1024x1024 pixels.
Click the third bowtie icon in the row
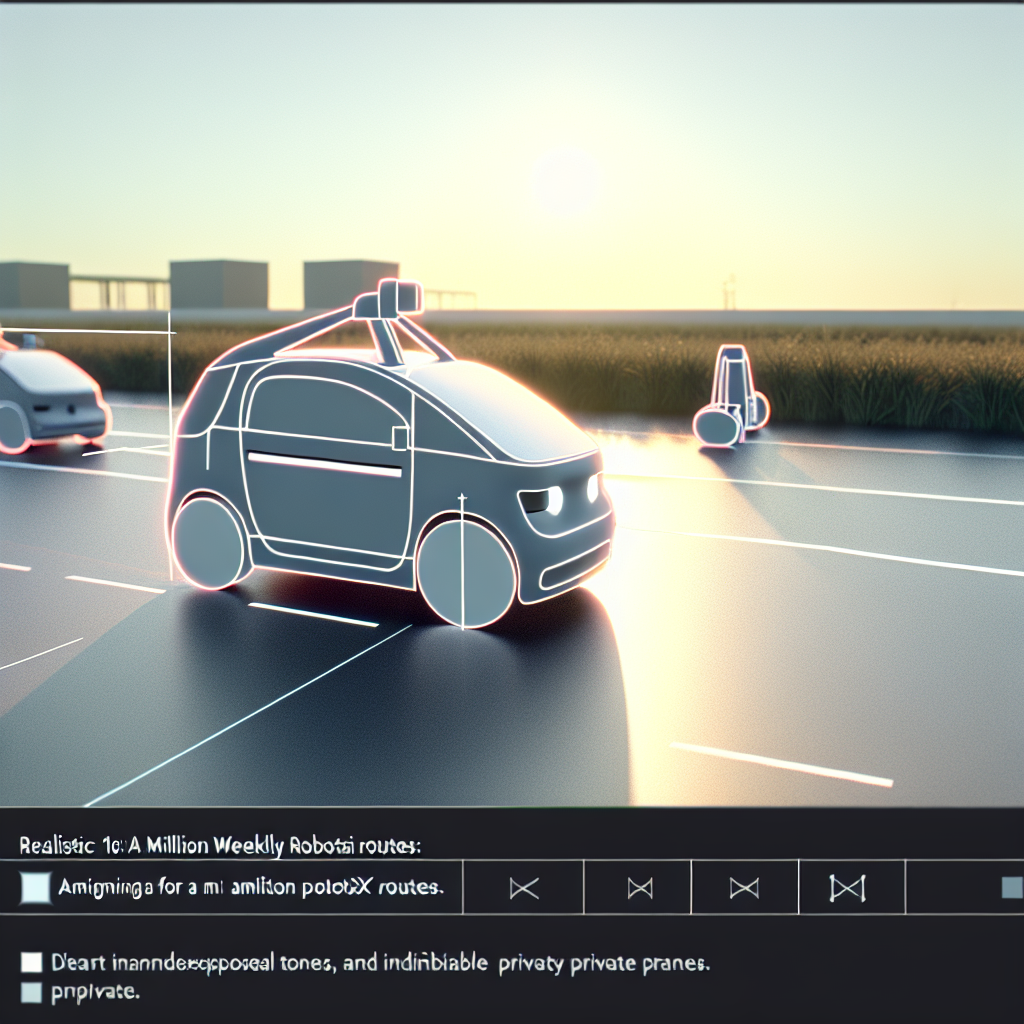point(744,887)
